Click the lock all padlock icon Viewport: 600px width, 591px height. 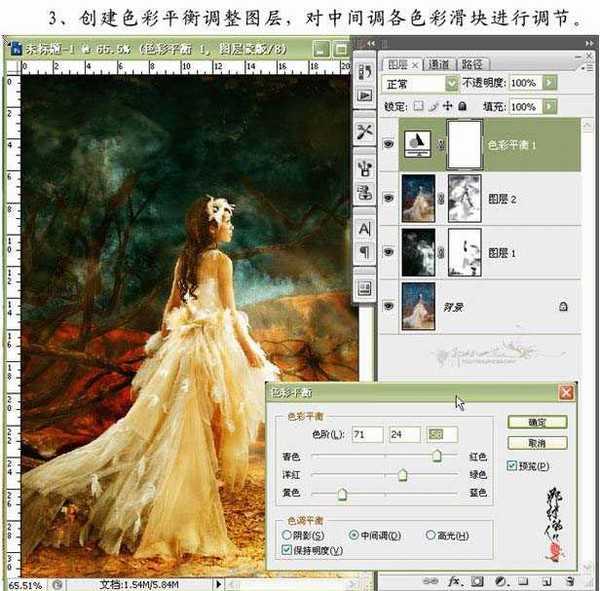pyautogui.click(x=462, y=106)
